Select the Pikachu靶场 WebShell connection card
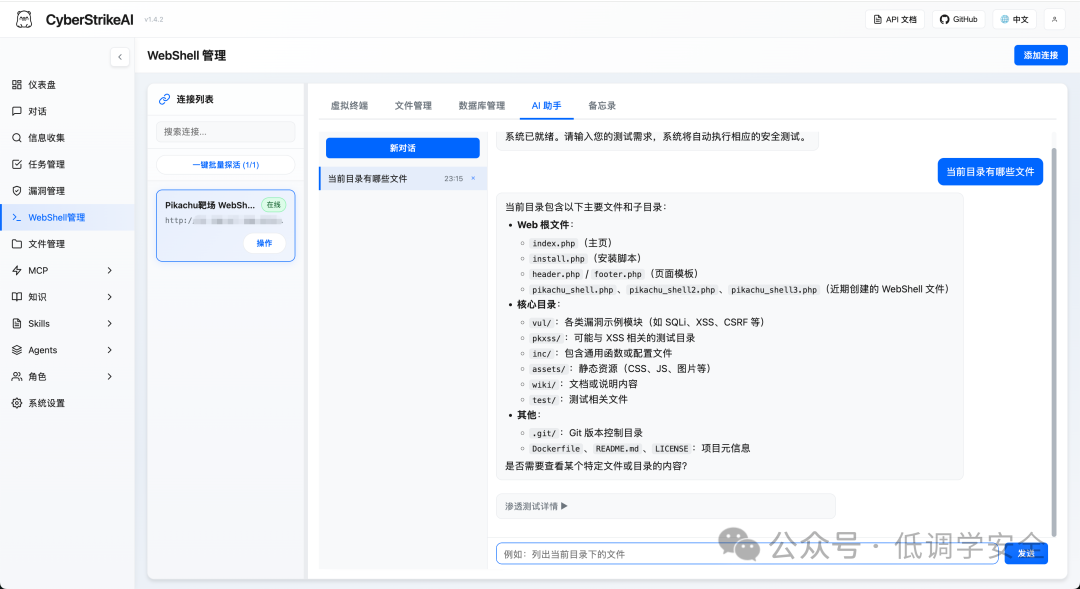The image size is (1080, 589). pyautogui.click(x=226, y=226)
